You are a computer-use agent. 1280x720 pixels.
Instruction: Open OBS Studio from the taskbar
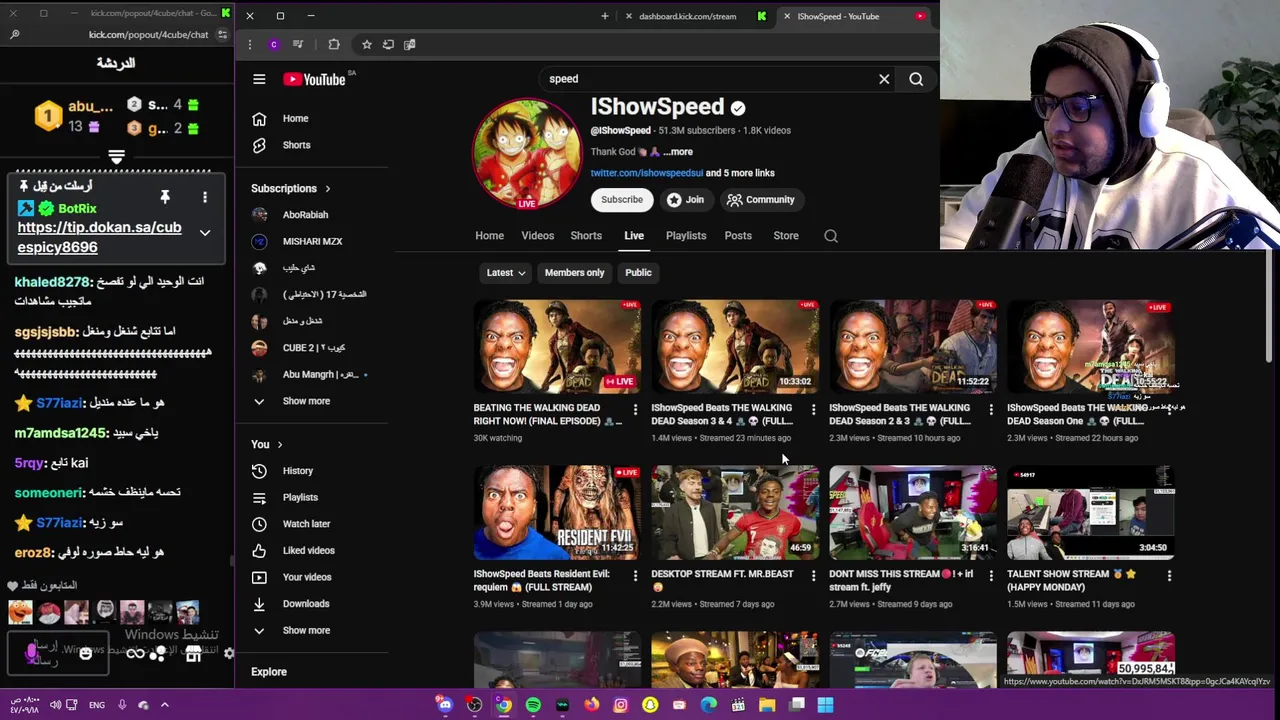474,705
